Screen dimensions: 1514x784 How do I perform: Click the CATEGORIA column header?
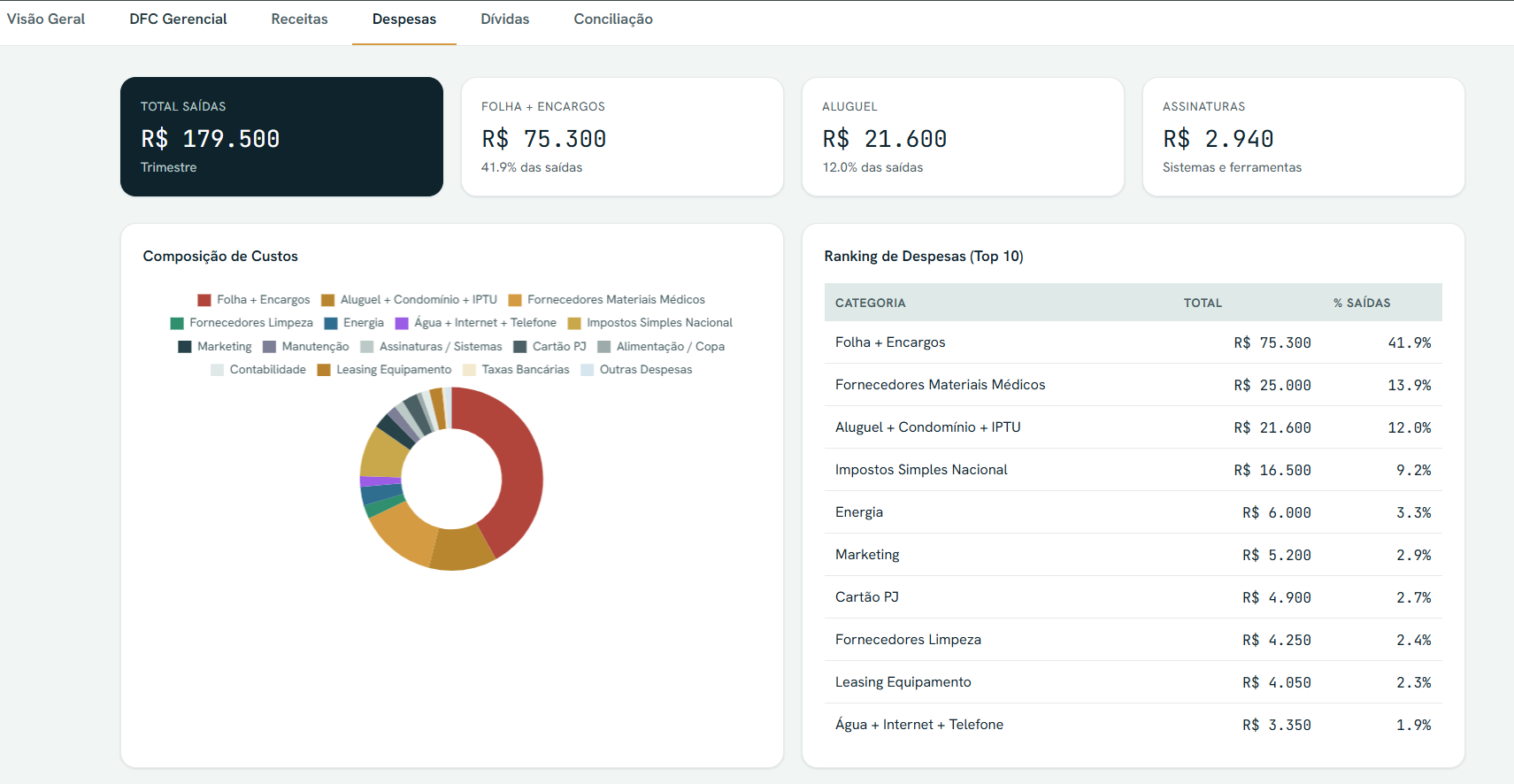tap(870, 303)
